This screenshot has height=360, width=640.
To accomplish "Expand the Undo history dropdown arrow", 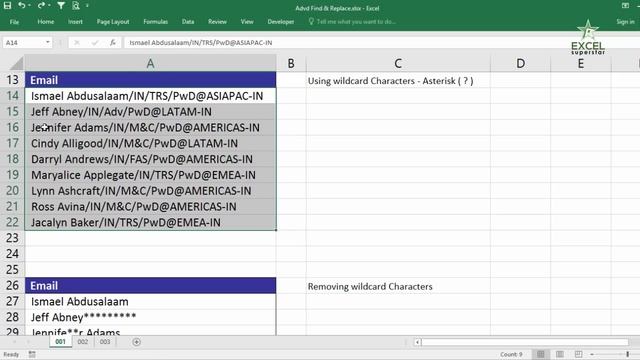I will click(29, 6).
